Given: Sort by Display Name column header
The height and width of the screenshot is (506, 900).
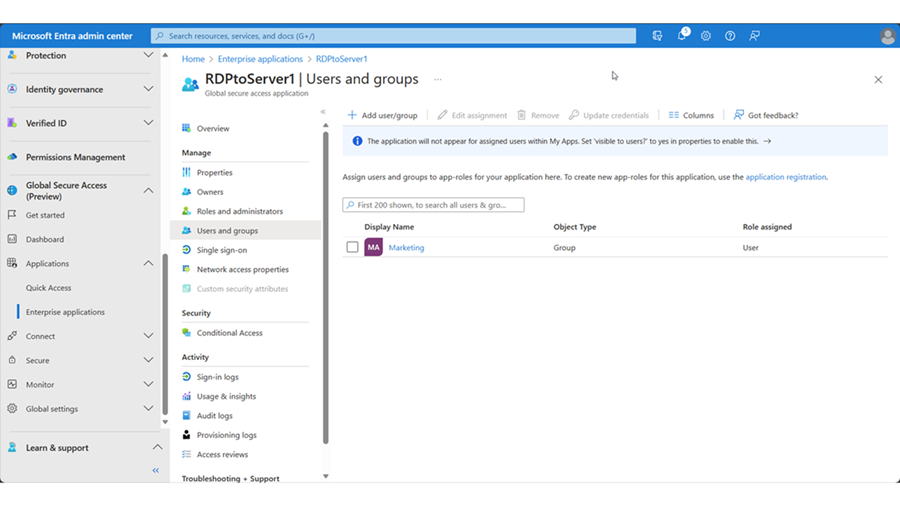Looking at the screenshot, I should (x=389, y=227).
